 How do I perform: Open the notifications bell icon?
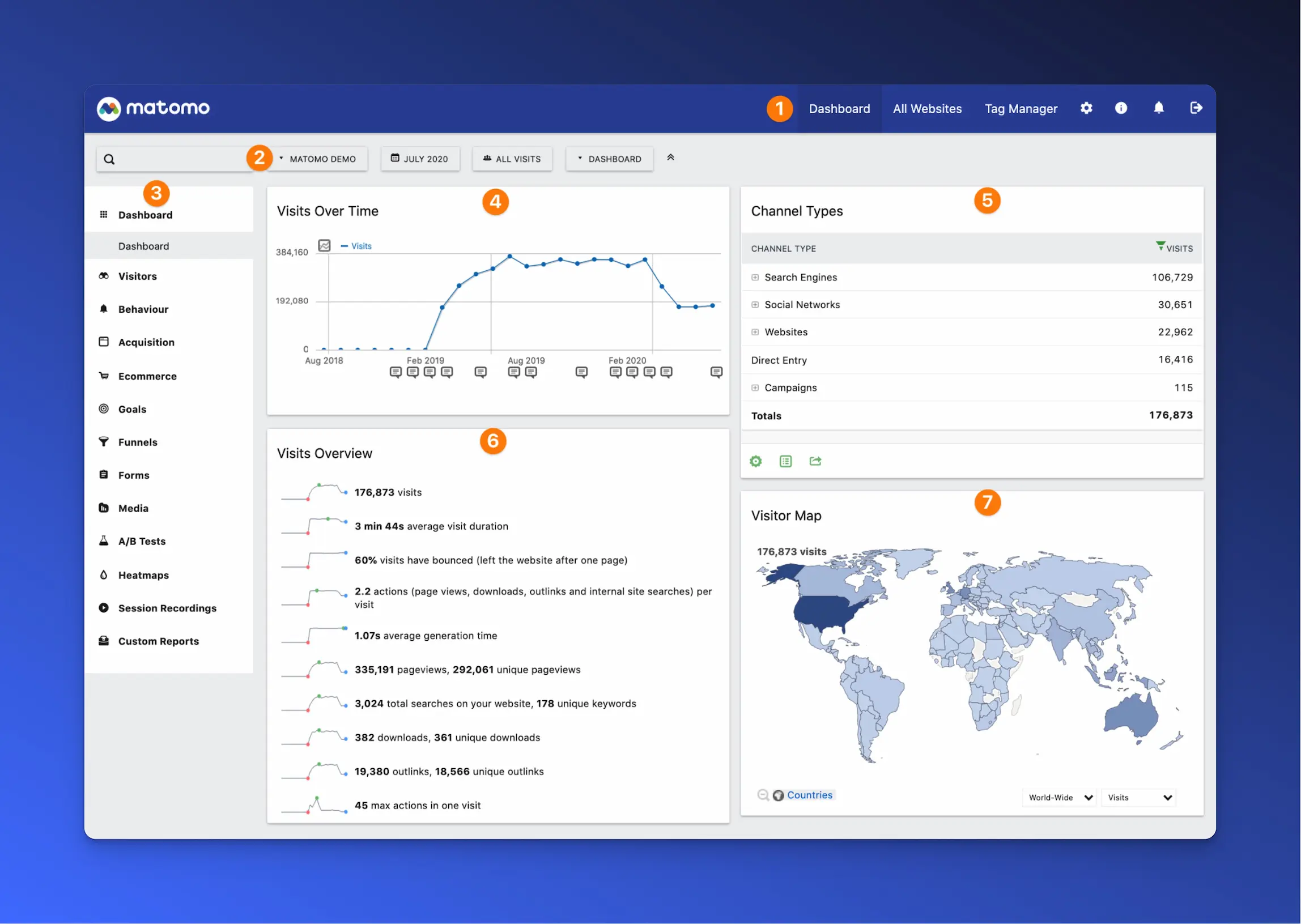[1158, 108]
